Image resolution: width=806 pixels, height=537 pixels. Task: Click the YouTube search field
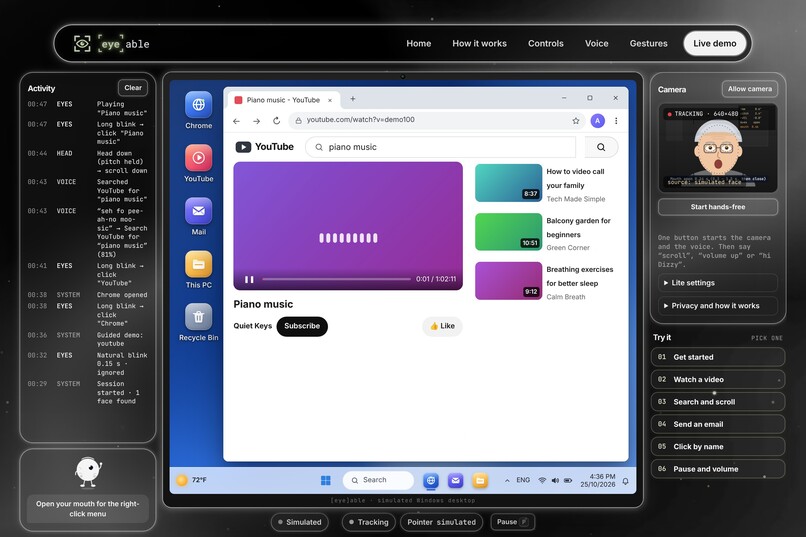(x=441, y=147)
